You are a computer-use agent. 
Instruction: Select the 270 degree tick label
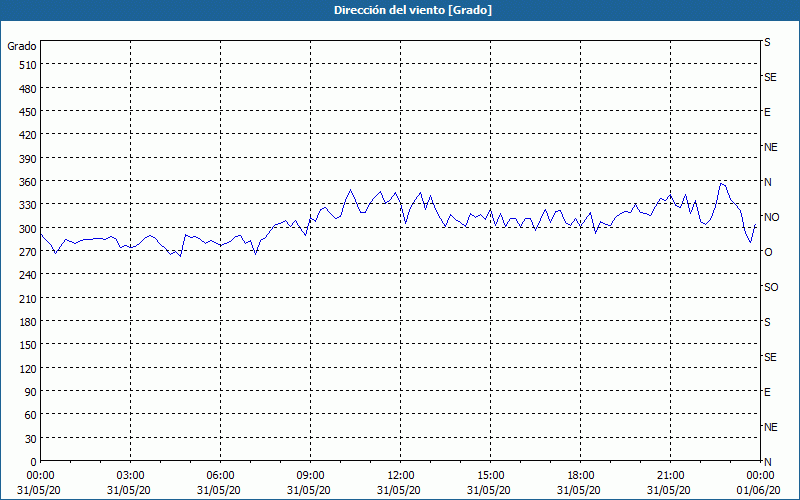click(x=24, y=252)
